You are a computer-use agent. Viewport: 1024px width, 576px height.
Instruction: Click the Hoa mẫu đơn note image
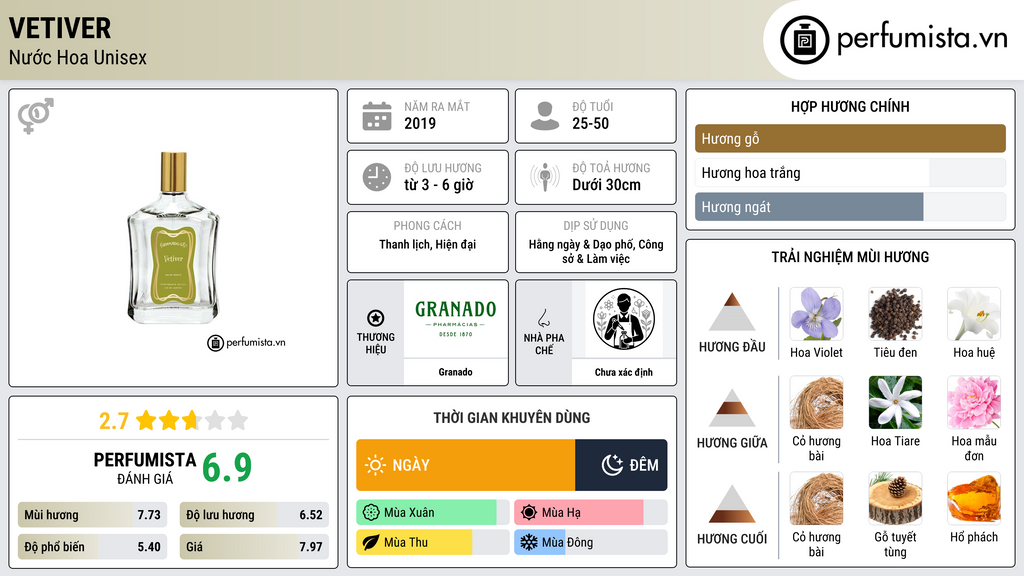(974, 402)
